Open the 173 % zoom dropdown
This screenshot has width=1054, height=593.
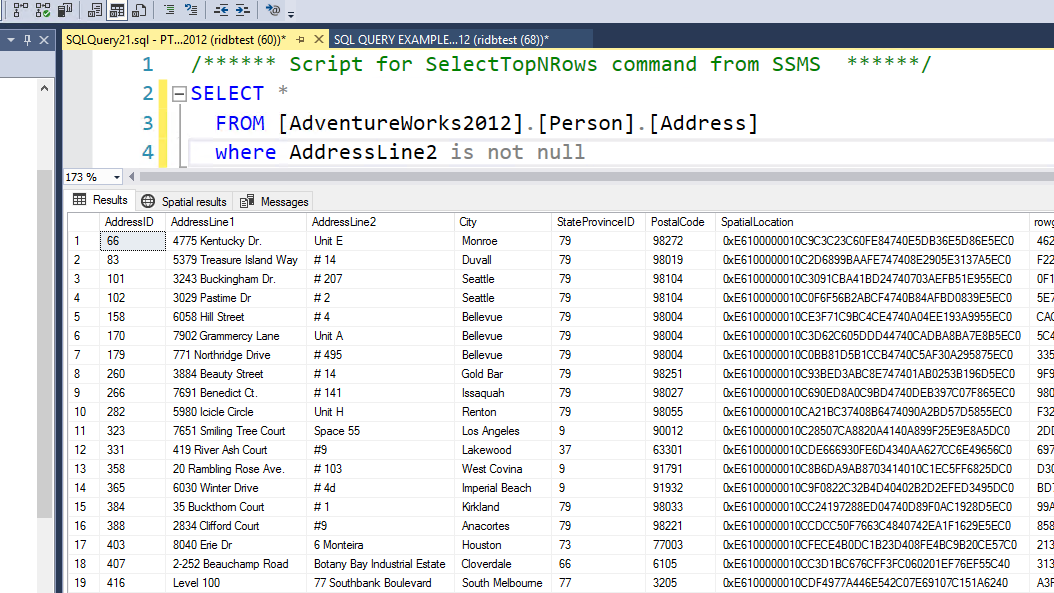pyautogui.click(x=116, y=177)
